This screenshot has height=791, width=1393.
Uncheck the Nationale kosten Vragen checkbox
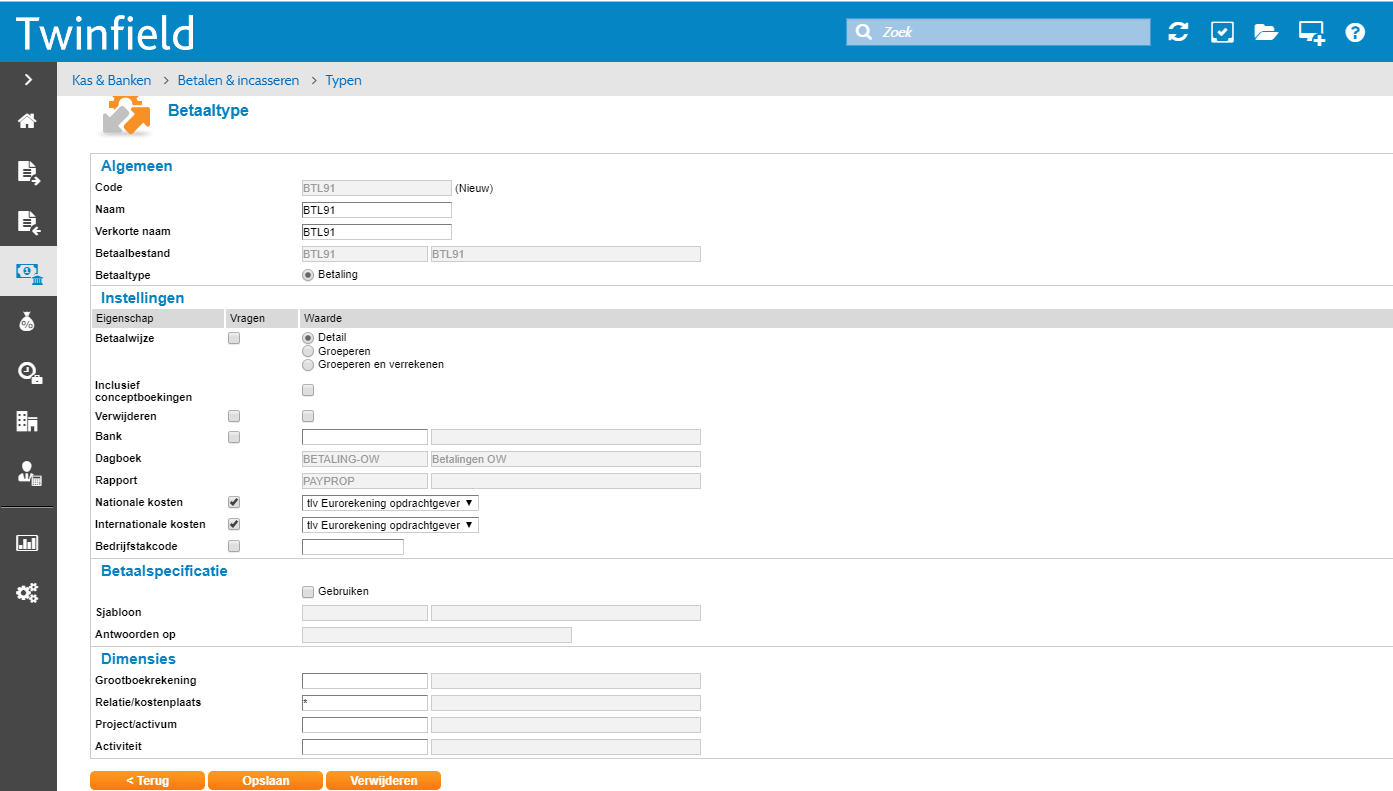234,502
